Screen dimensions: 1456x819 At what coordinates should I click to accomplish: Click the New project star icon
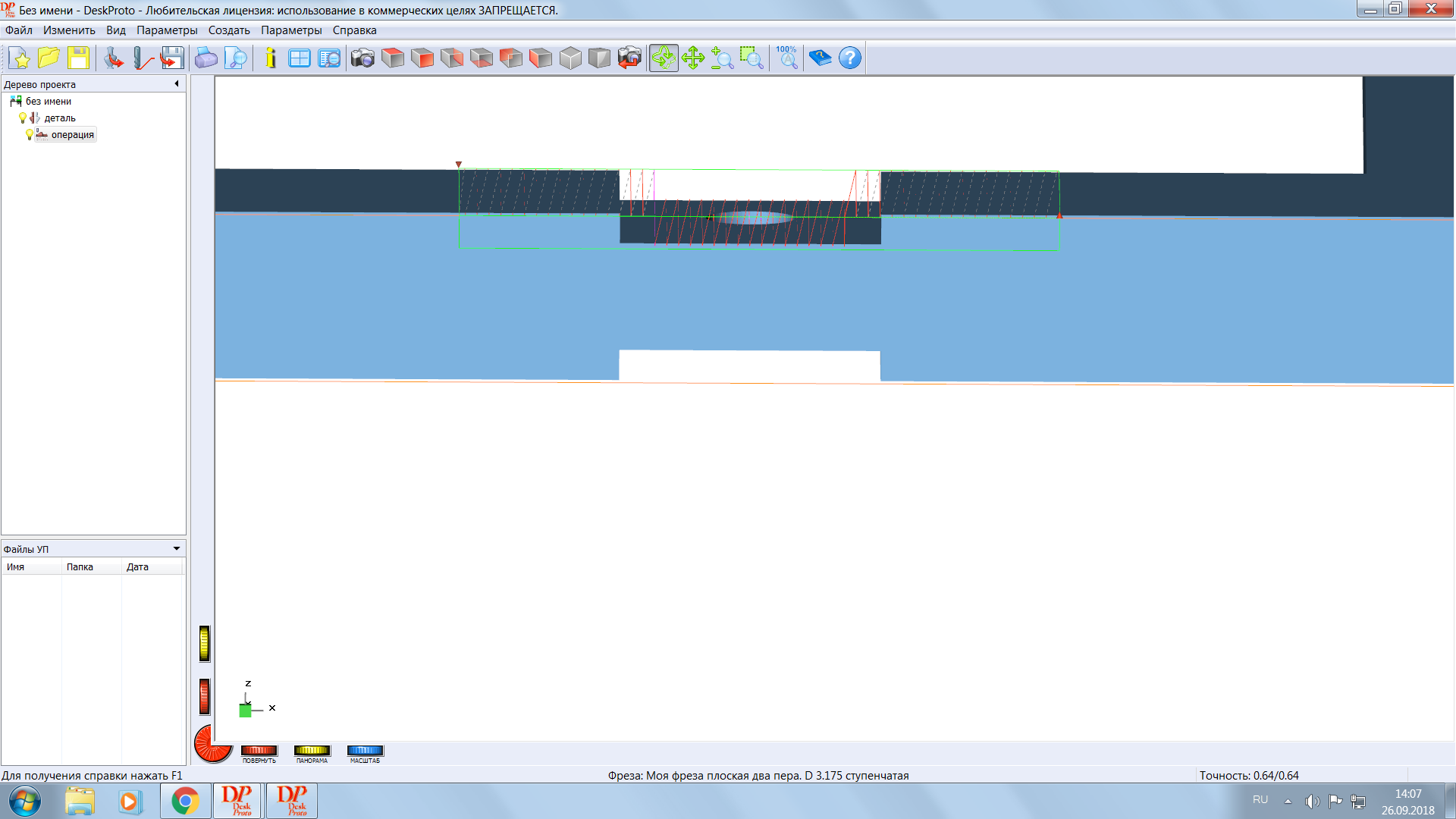(x=20, y=58)
